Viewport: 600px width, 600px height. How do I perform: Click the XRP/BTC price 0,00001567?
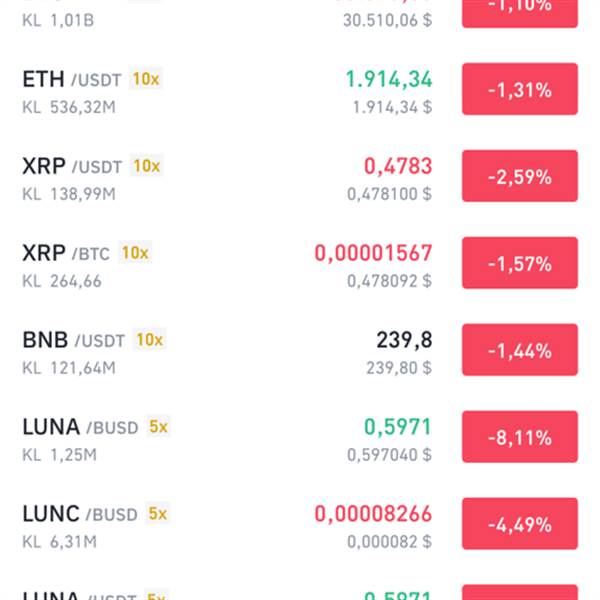click(x=373, y=253)
